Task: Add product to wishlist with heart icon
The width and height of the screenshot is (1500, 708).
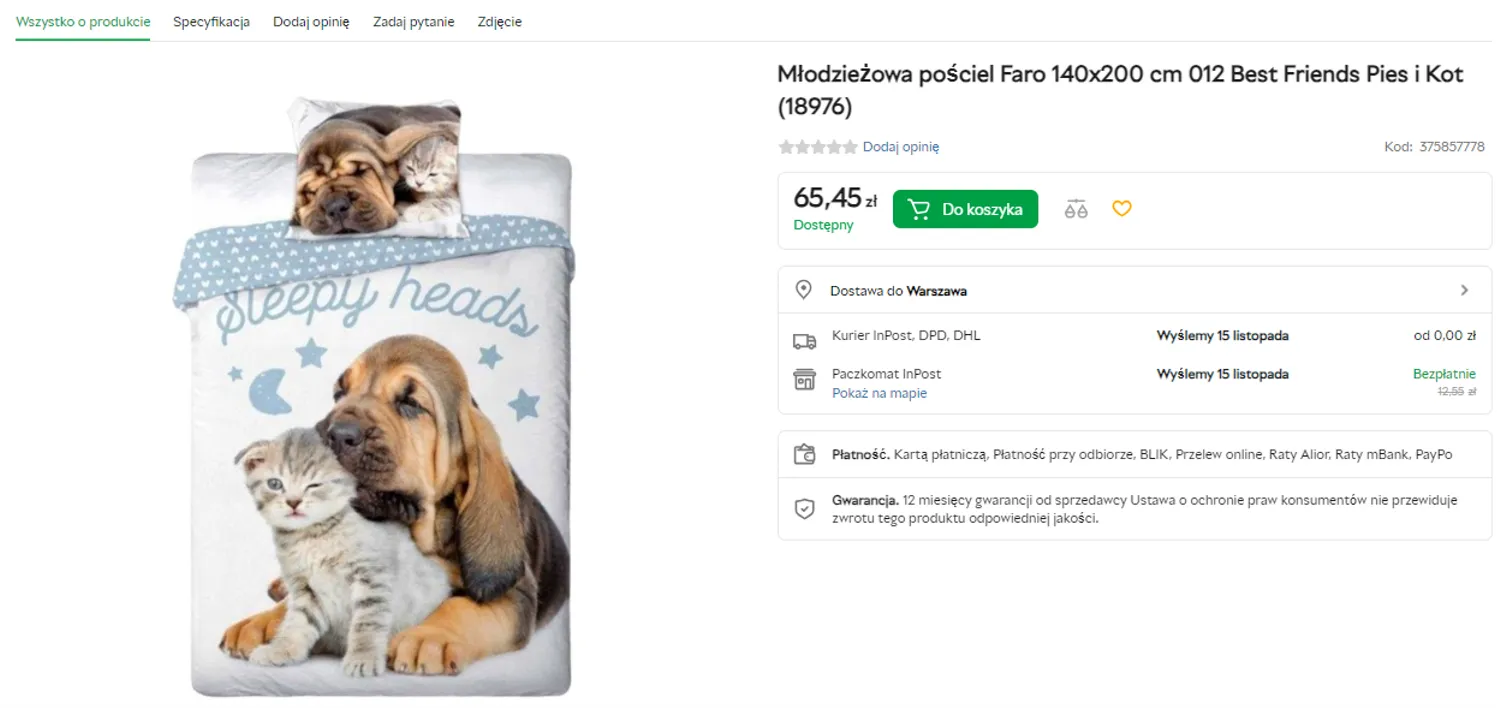Action: (x=1122, y=208)
